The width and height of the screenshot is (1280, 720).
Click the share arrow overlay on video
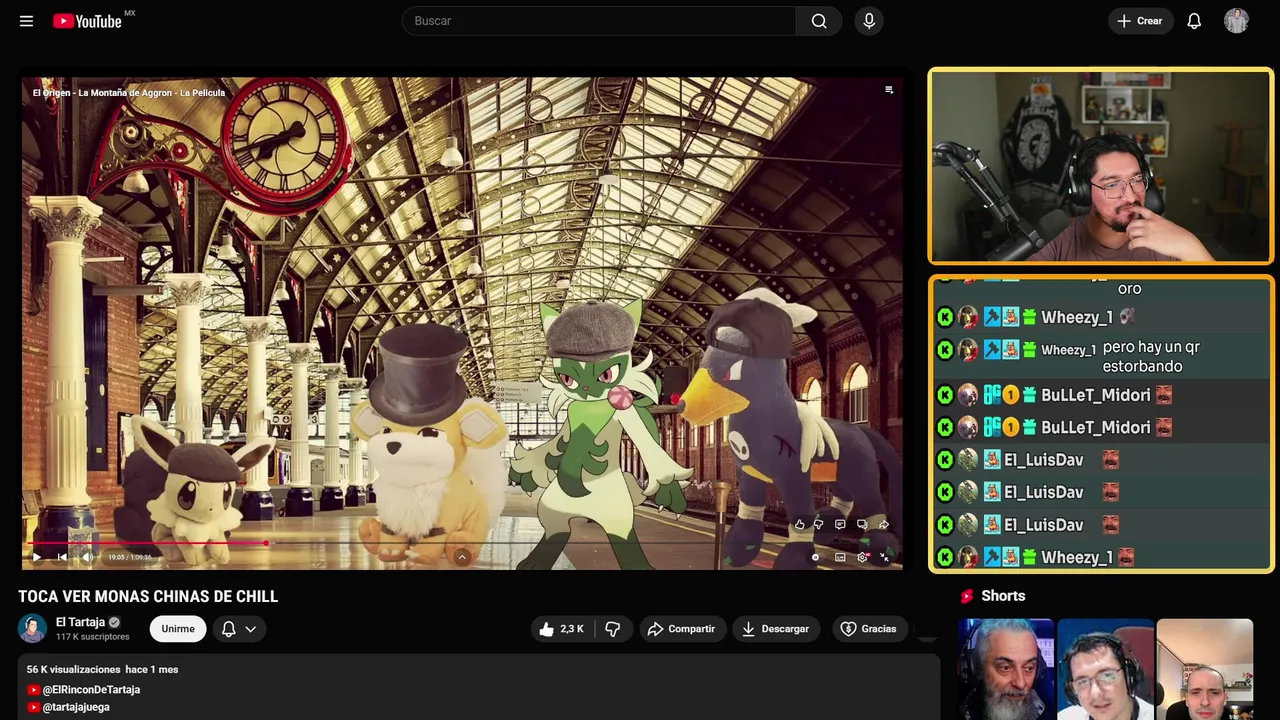click(x=884, y=524)
